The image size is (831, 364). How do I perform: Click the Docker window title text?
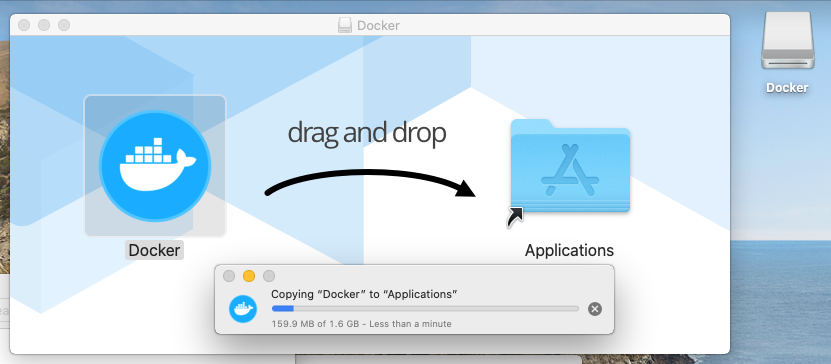[378, 25]
